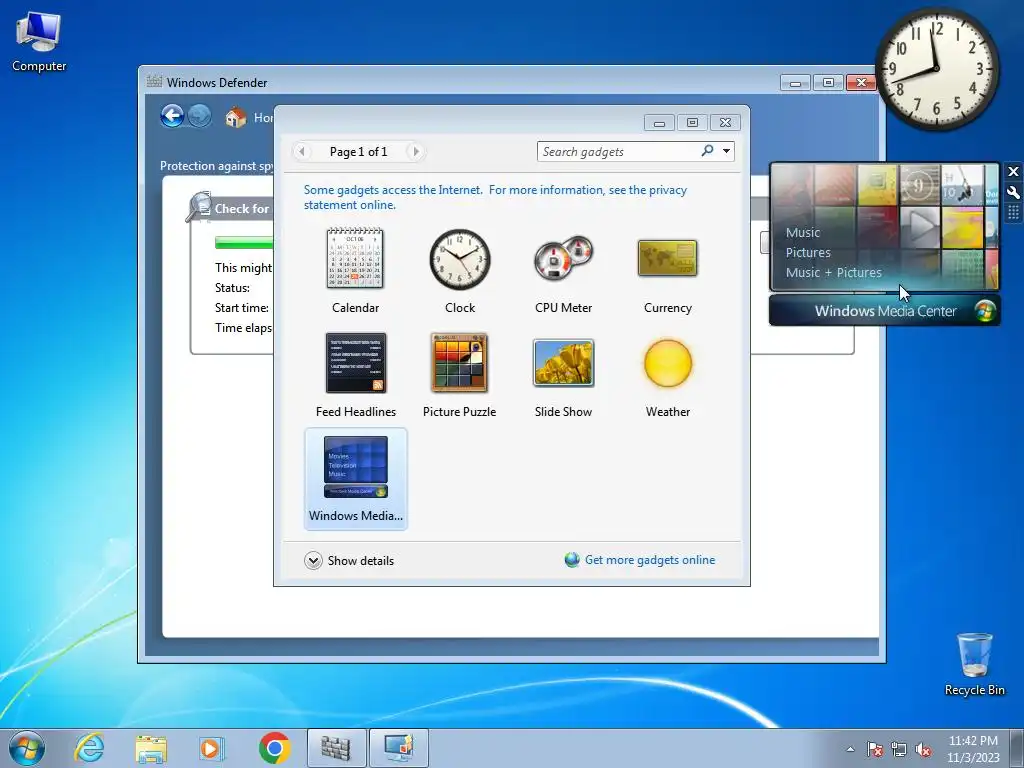Expand Show details chevron

313,560
